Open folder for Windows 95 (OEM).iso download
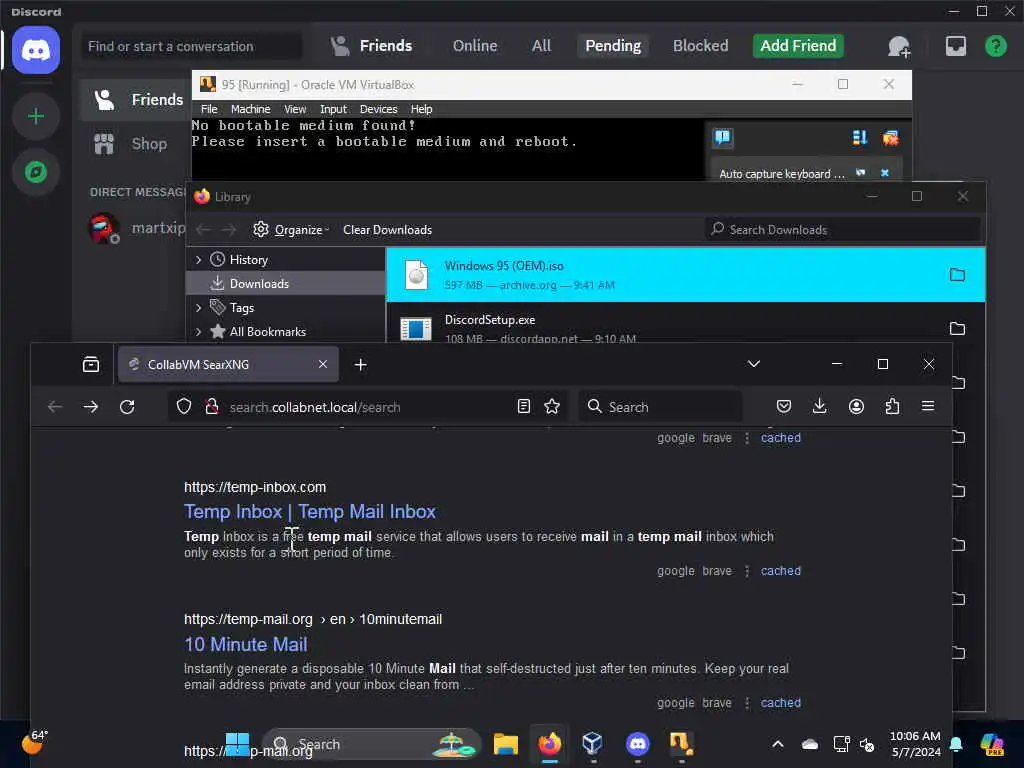1024x768 pixels. coord(957,274)
